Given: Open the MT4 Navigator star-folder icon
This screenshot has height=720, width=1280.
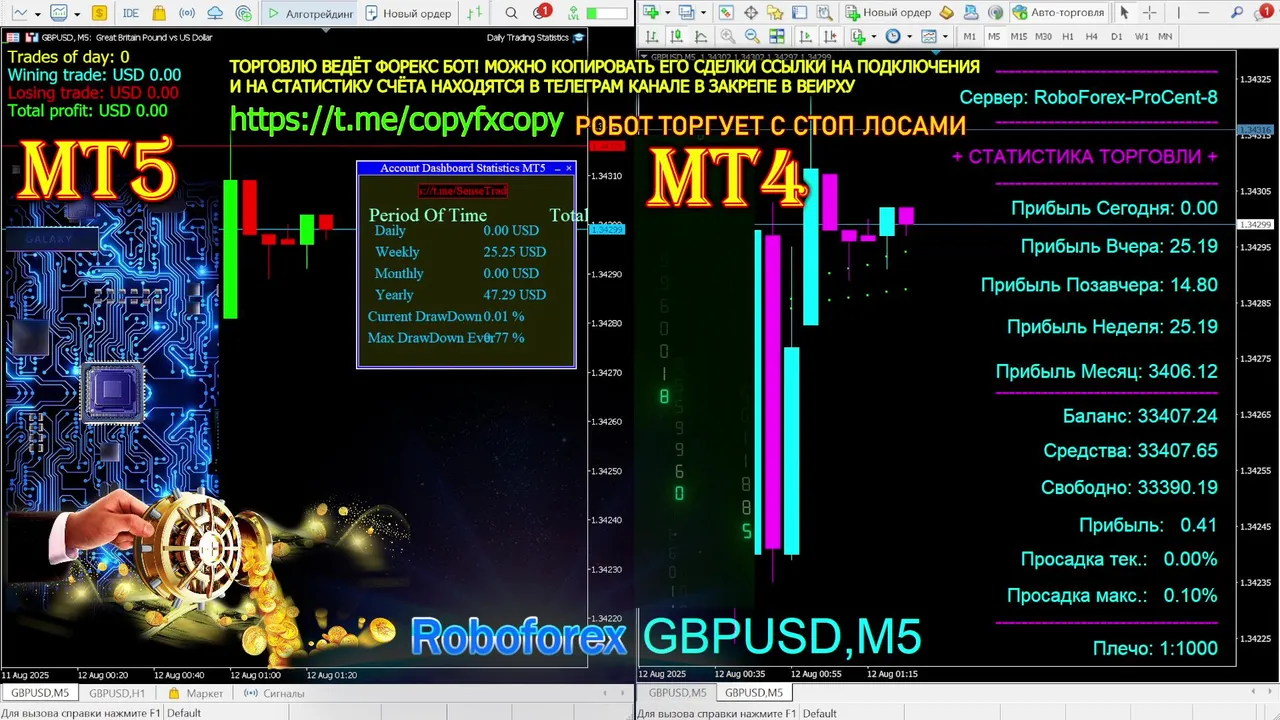Looking at the screenshot, I should [x=775, y=13].
